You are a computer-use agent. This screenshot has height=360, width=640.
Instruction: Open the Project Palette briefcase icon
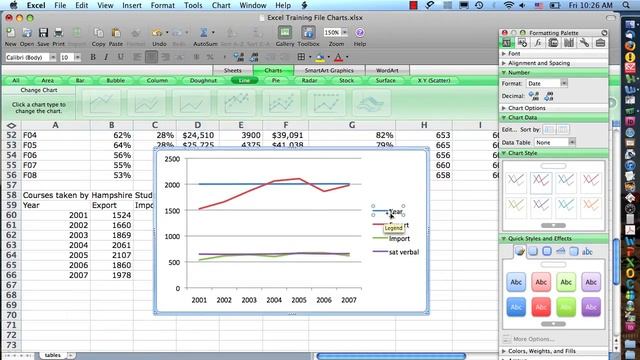click(x=600, y=43)
